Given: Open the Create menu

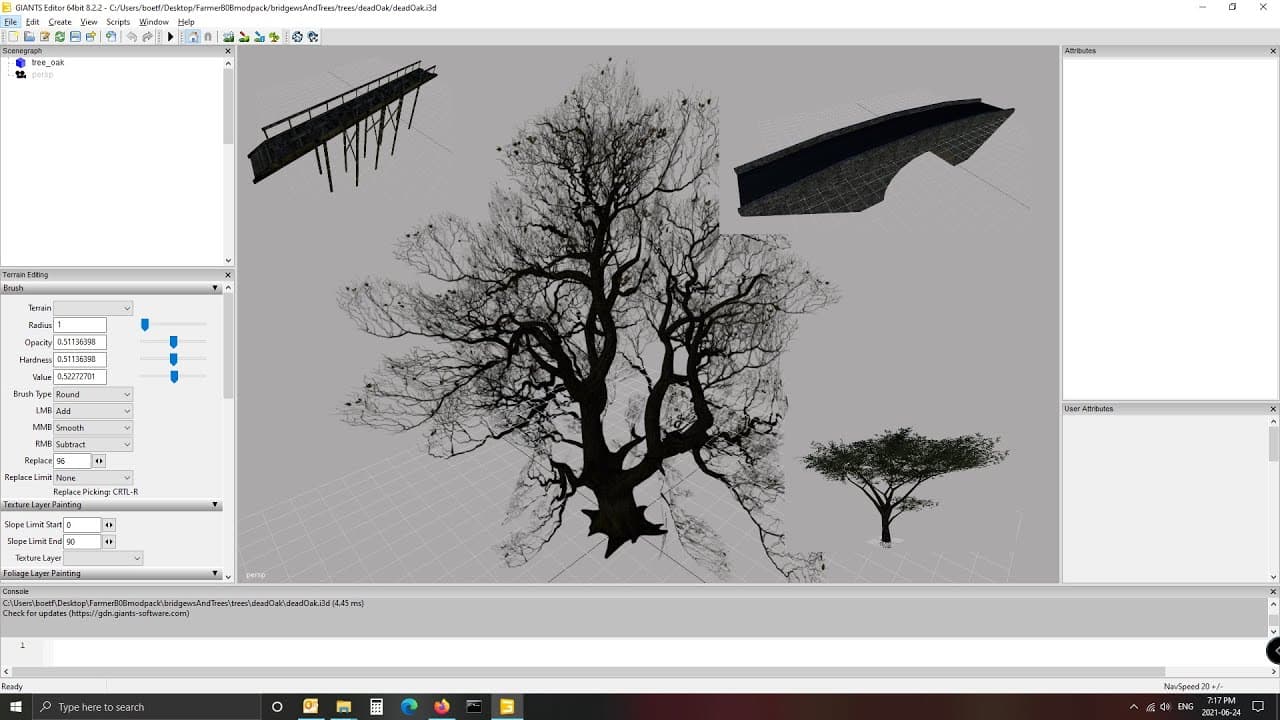Looking at the screenshot, I should tap(60, 22).
